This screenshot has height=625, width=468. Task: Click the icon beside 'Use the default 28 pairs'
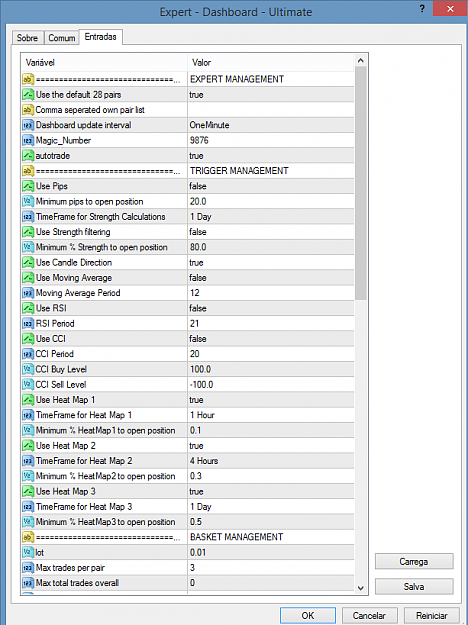click(x=28, y=95)
